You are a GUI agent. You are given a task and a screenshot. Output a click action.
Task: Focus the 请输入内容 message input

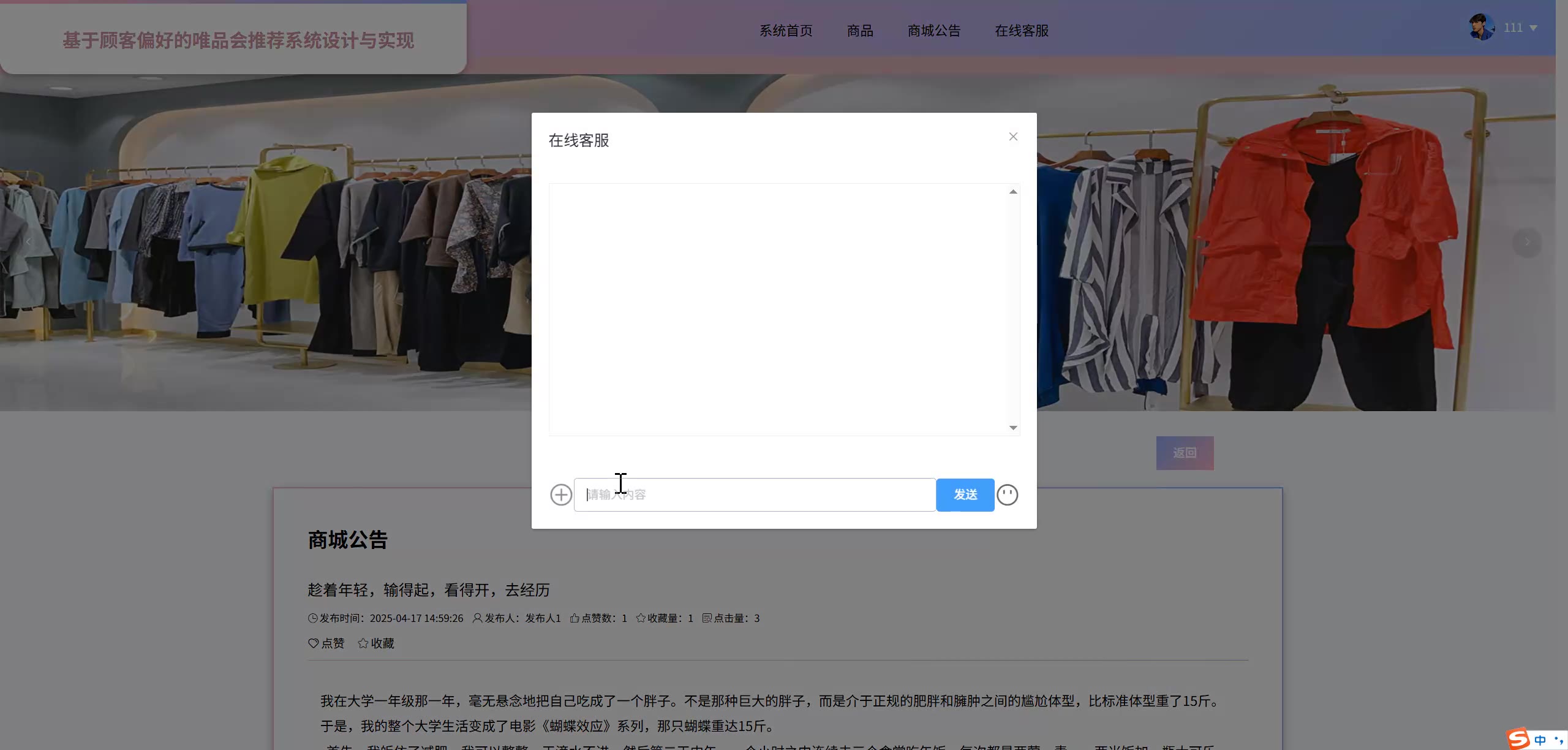pos(755,494)
